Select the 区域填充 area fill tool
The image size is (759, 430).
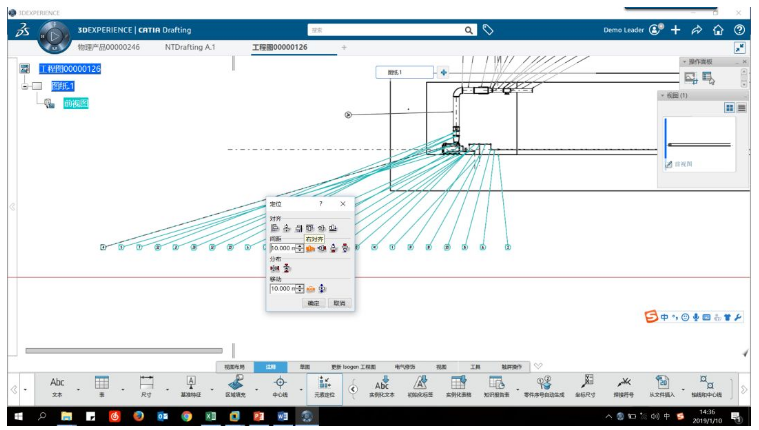[x=235, y=387]
